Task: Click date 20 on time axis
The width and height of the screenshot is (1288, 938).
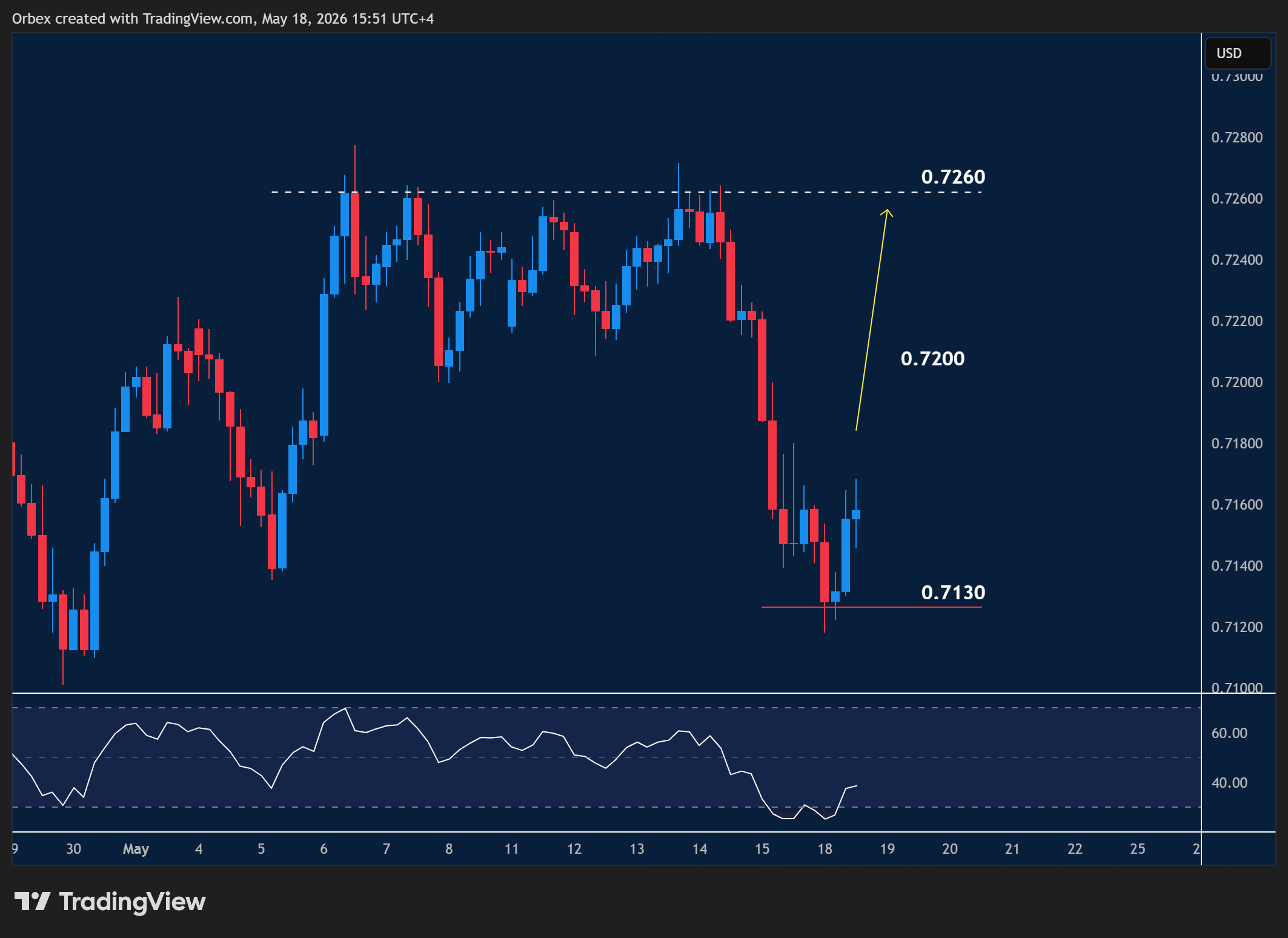Action: pyautogui.click(x=950, y=849)
